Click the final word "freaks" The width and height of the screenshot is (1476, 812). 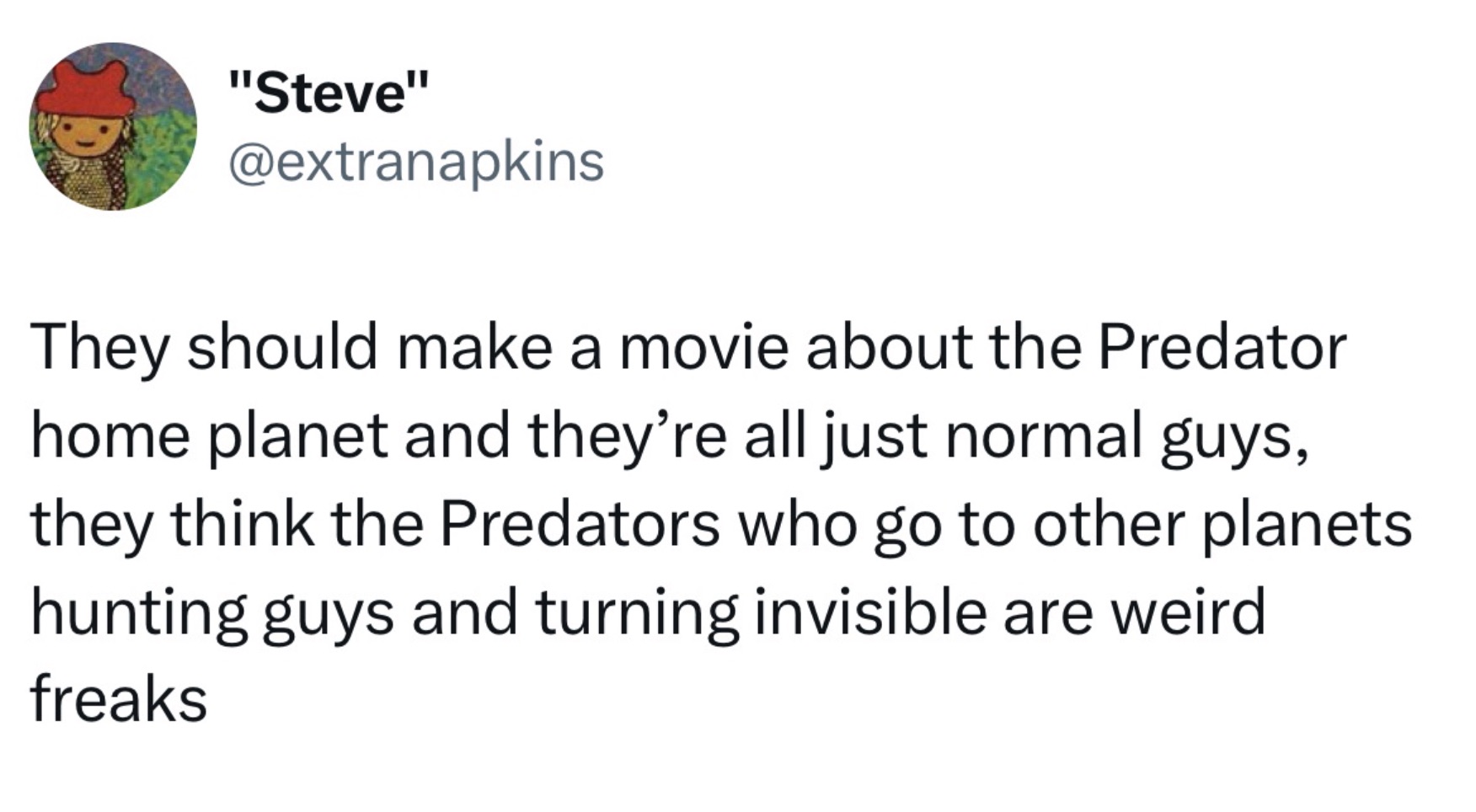(119, 700)
